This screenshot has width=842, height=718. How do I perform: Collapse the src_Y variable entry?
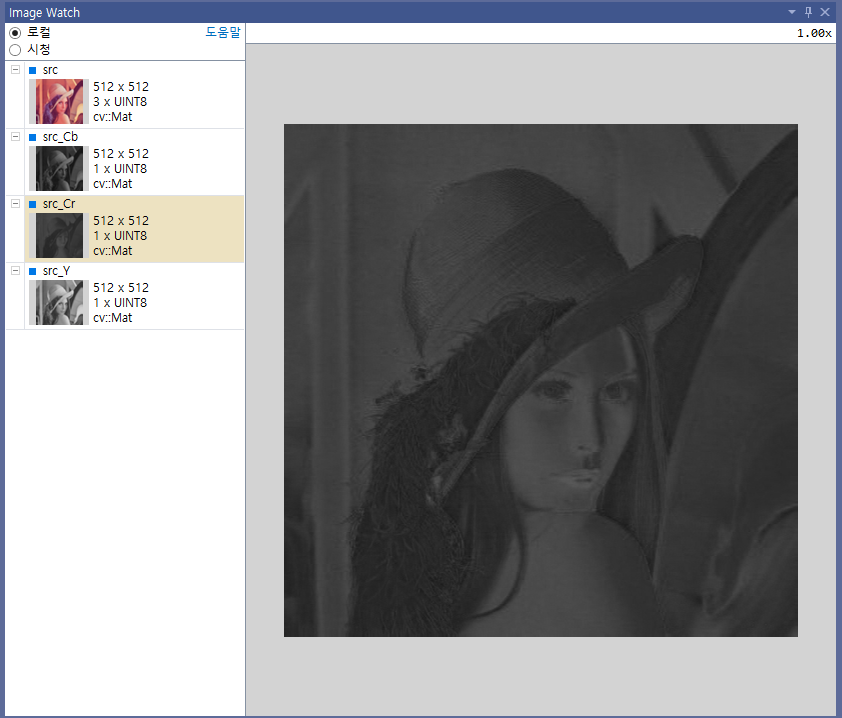[x=16, y=271]
